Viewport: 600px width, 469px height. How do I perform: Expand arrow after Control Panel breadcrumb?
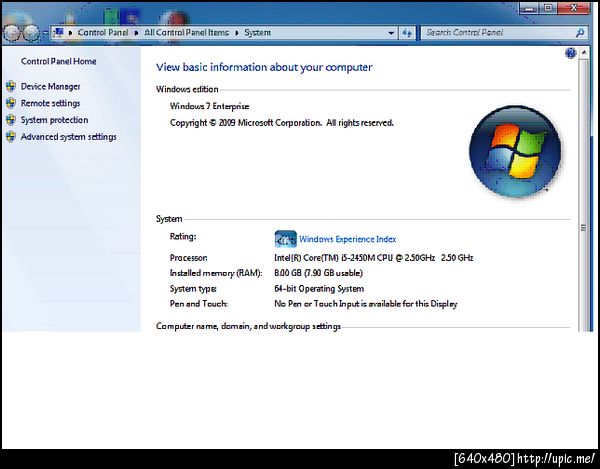pyautogui.click(x=136, y=33)
